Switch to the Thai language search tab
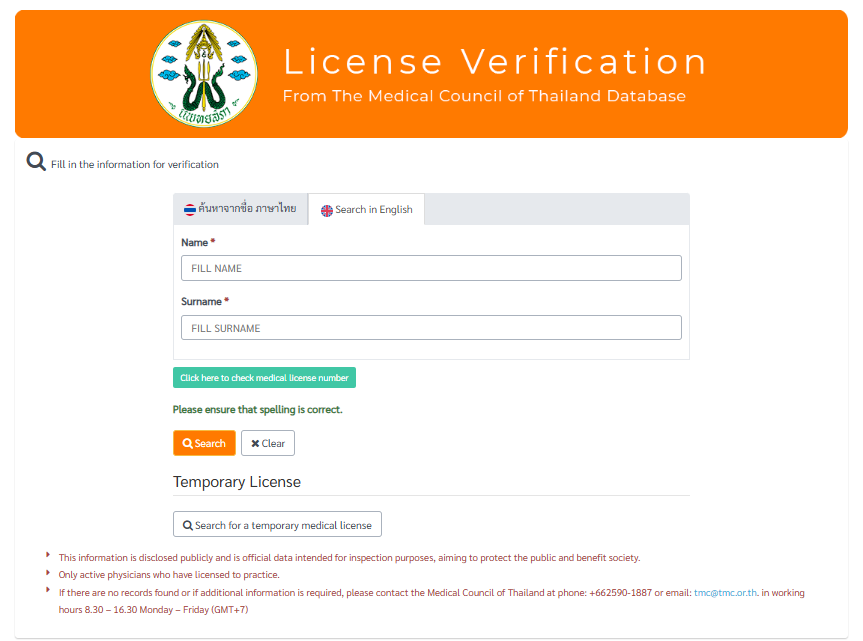Viewport: 863px width, 641px height. 240,209
